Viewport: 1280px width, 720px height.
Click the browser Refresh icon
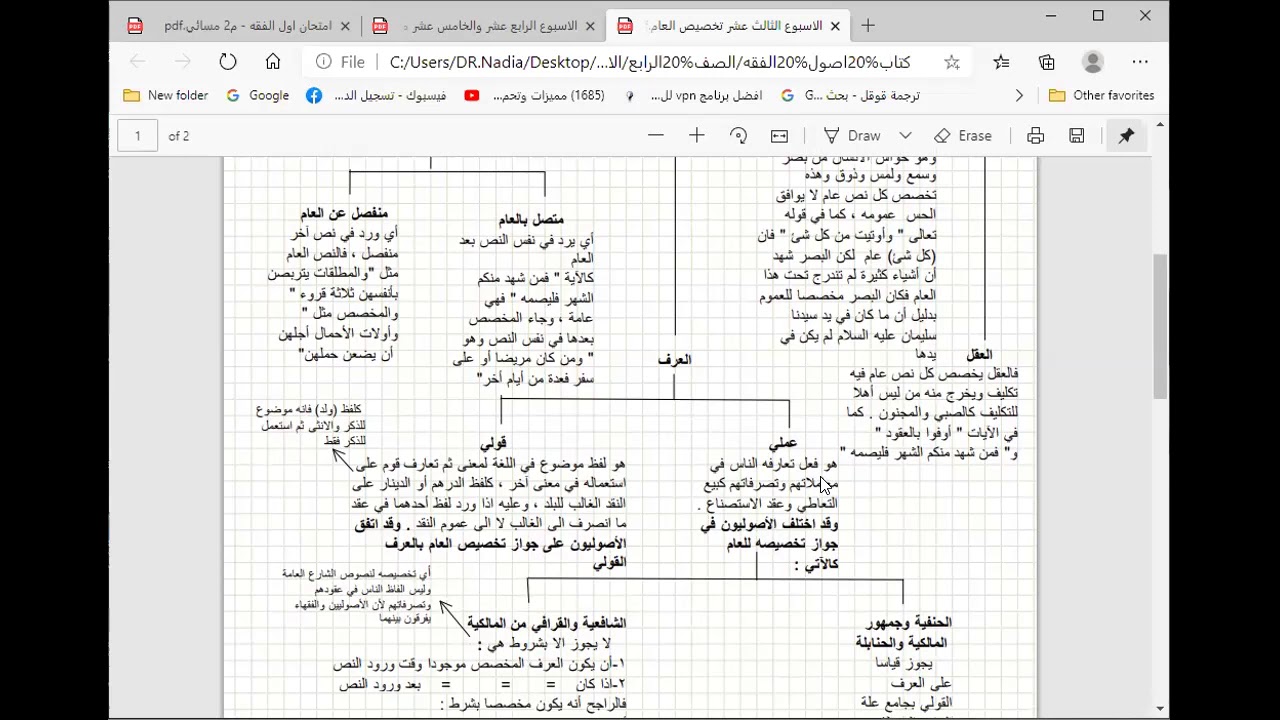coord(228,62)
